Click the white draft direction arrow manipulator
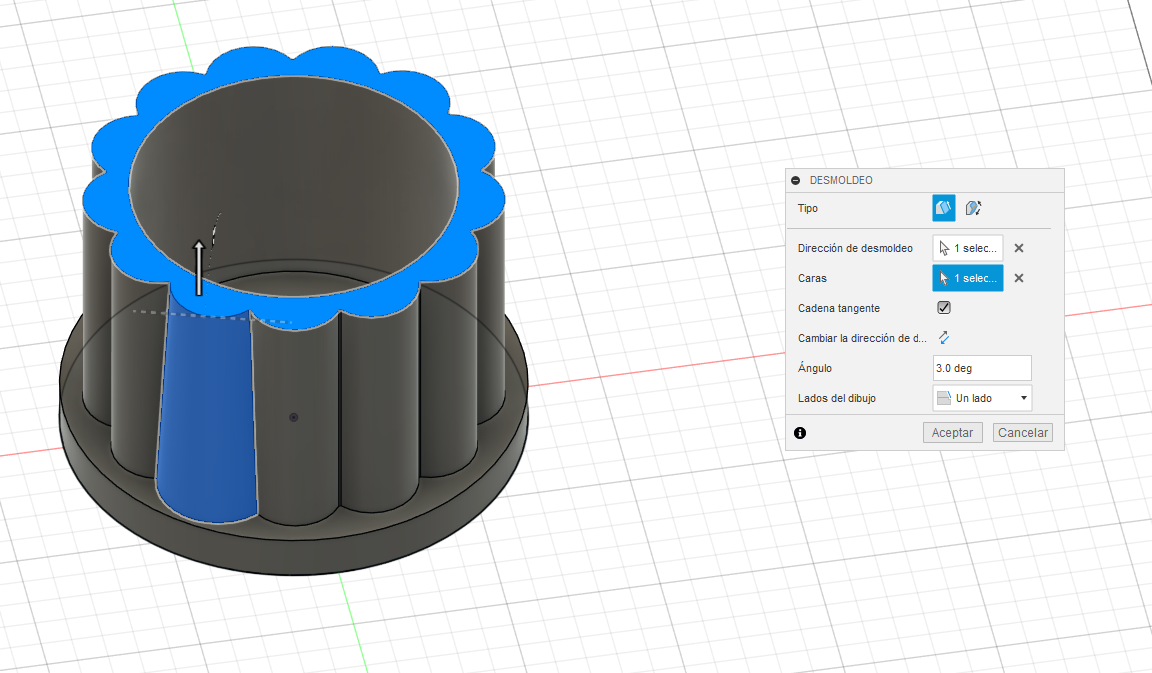This screenshot has width=1152, height=673. coord(199,268)
